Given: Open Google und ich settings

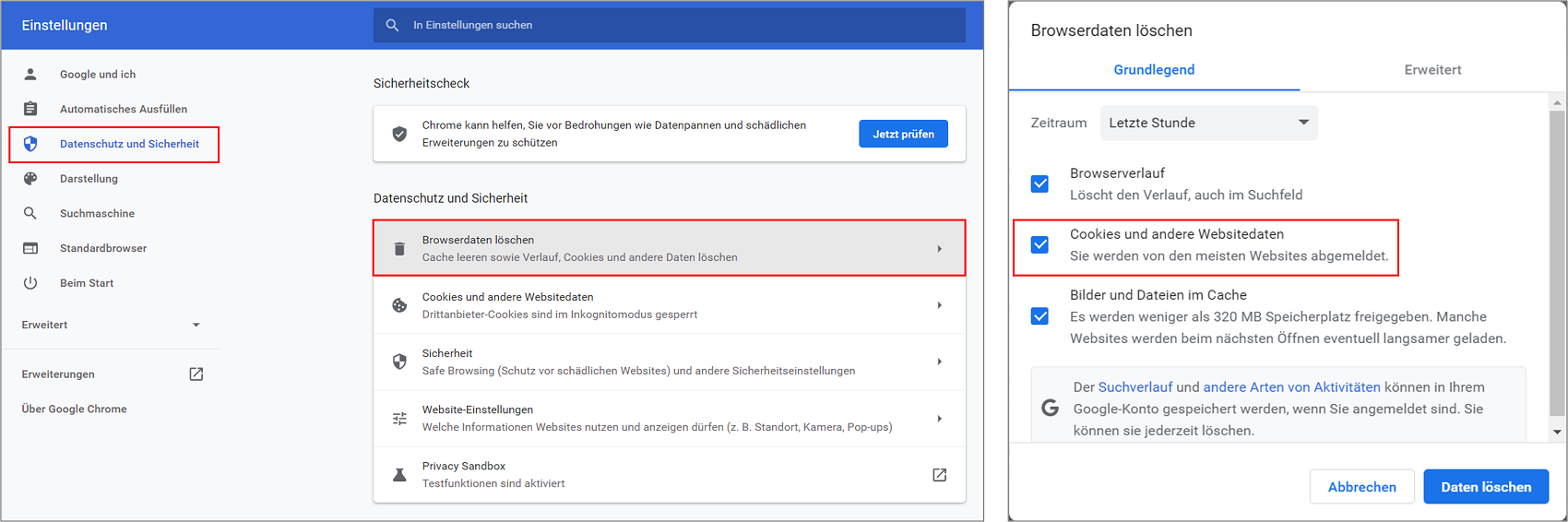Looking at the screenshot, I should click(x=98, y=75).
